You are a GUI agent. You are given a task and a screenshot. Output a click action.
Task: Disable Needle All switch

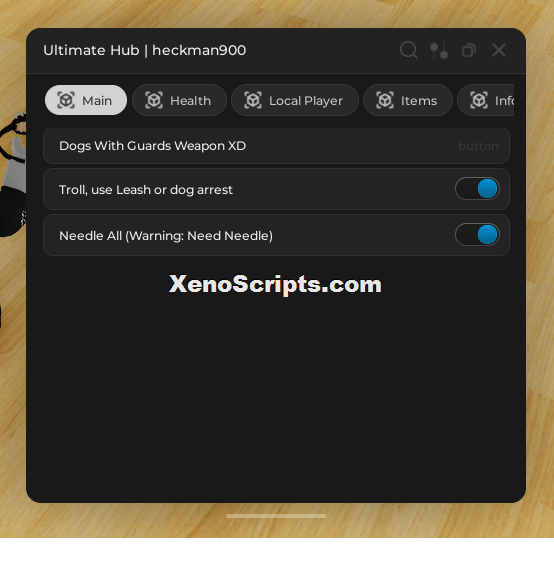[x=477, y=235]
